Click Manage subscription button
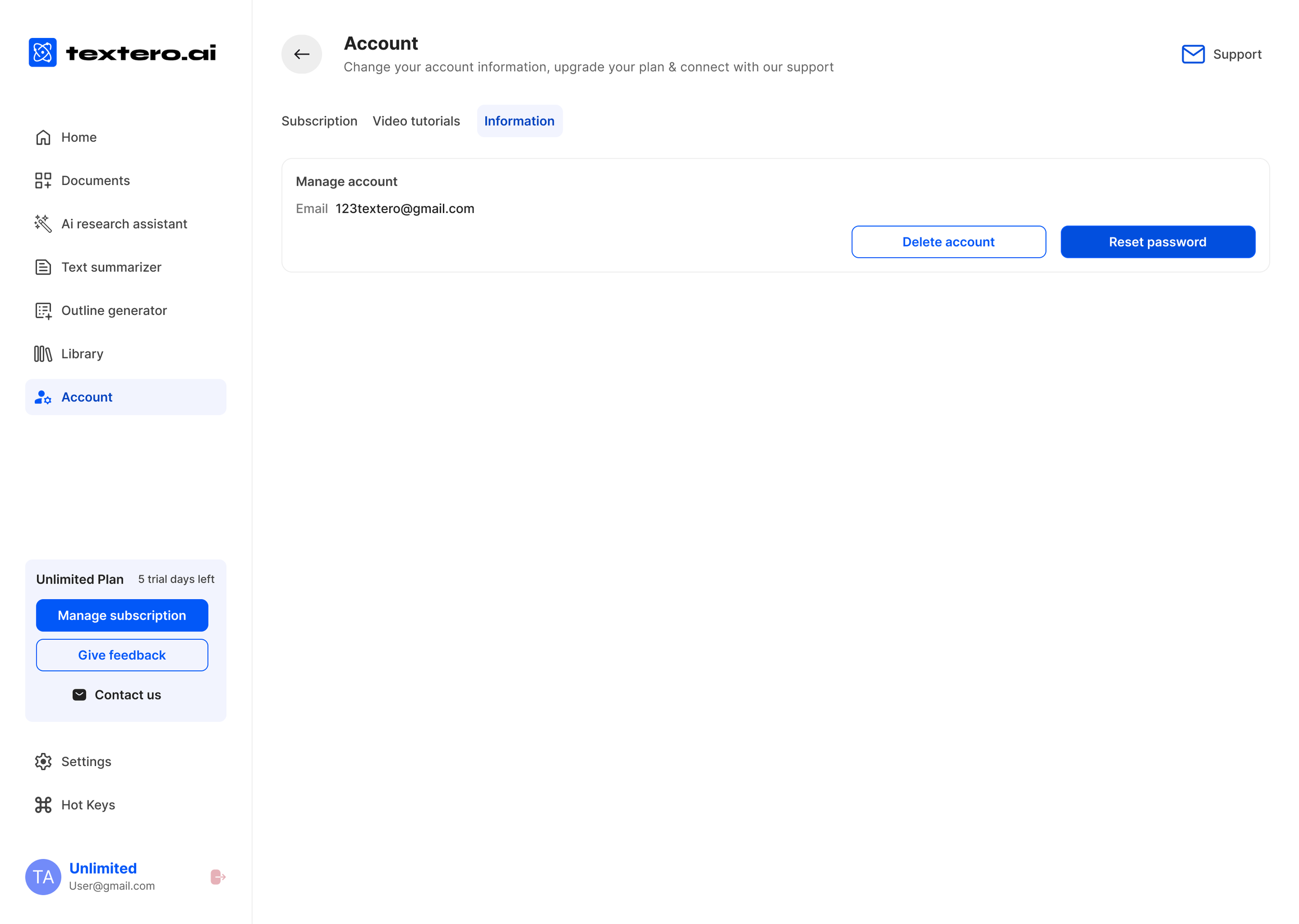This screenshot has width=1299, height=924. point(122,615)
